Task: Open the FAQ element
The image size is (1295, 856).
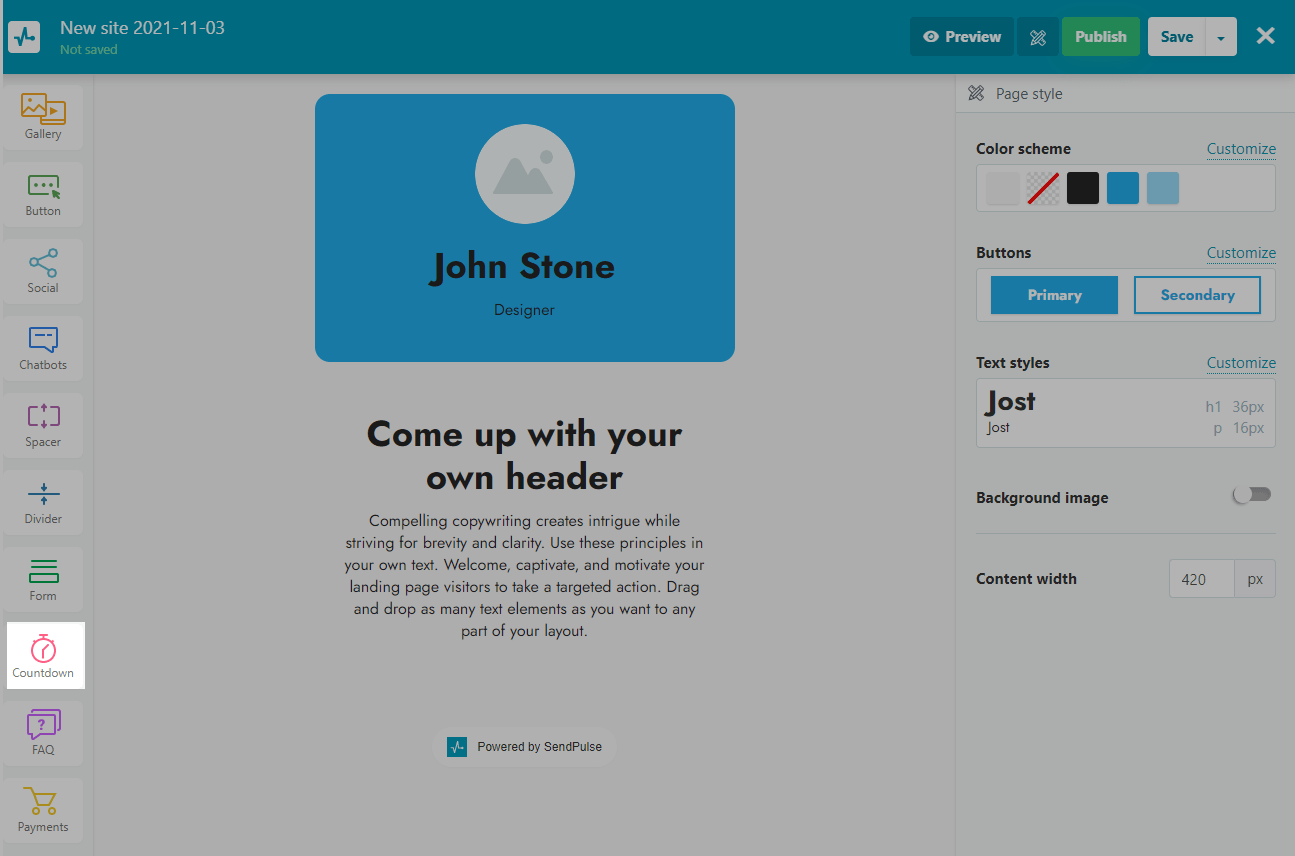Action: tap(43, 733)
